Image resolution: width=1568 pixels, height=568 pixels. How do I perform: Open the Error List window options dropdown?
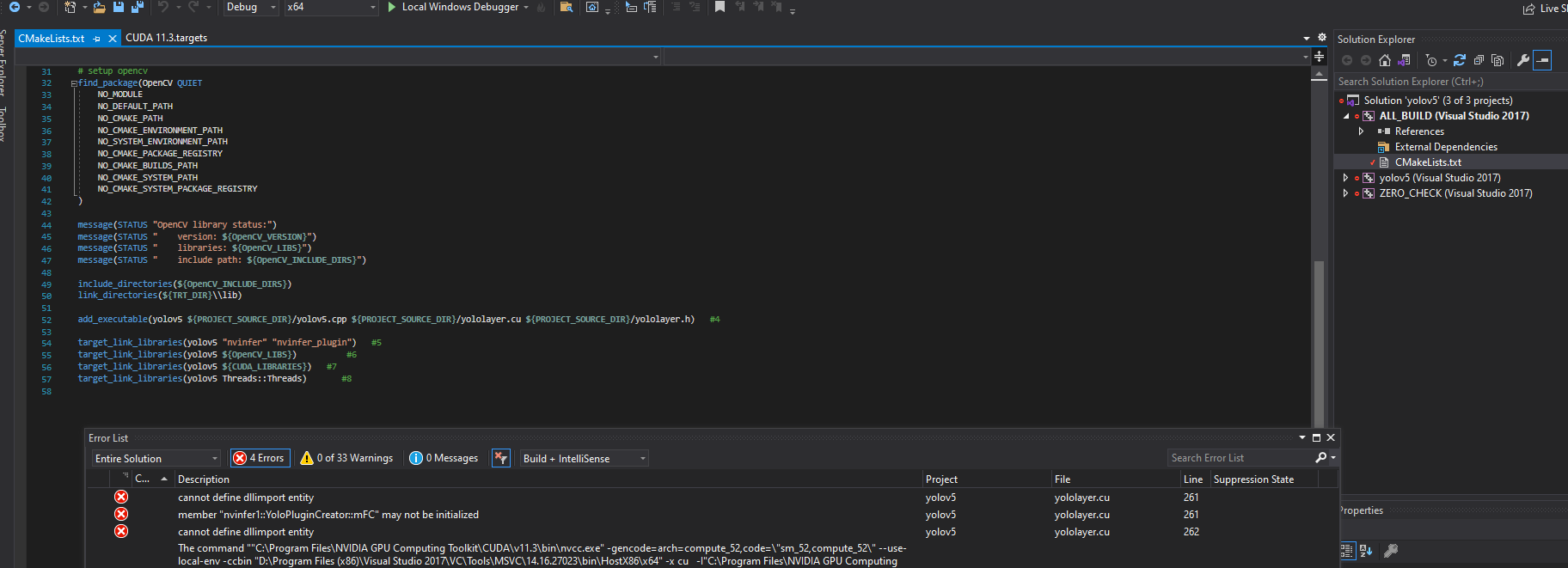click(x=1302, y=437)
